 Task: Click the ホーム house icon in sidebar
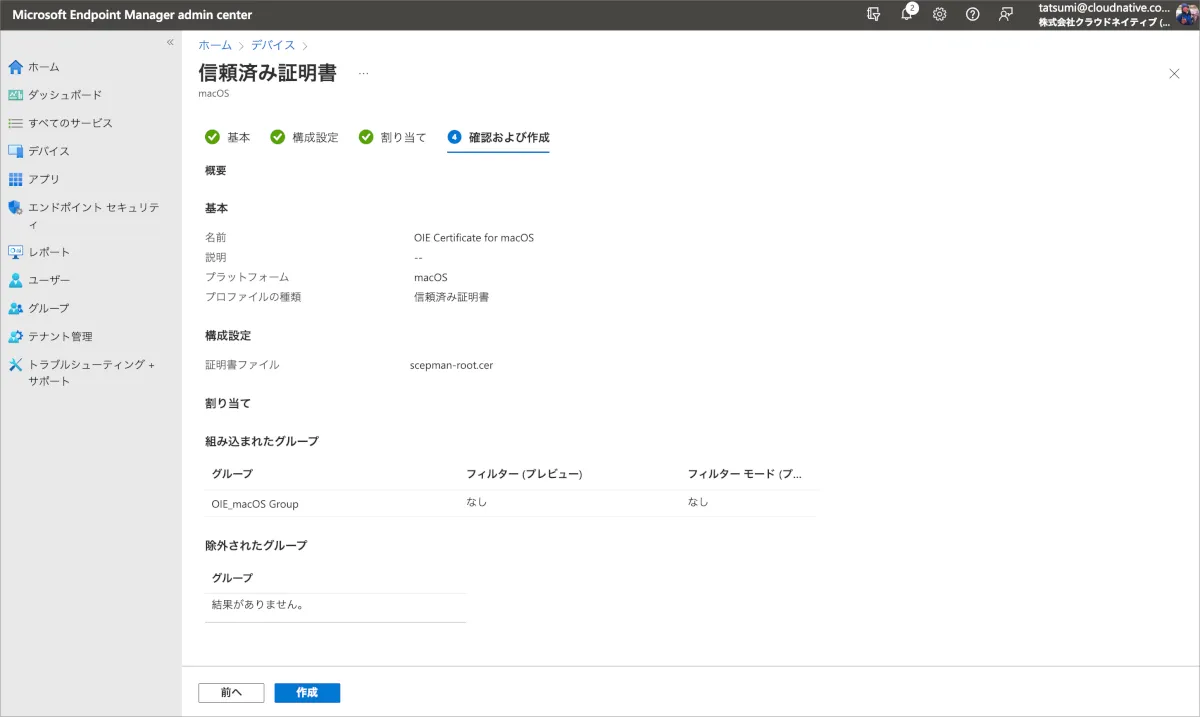(15, 67)
